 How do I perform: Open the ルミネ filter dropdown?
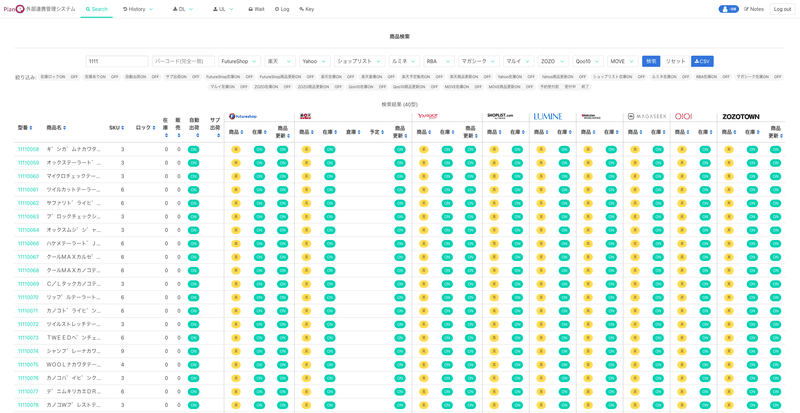[x=404, y=61]
